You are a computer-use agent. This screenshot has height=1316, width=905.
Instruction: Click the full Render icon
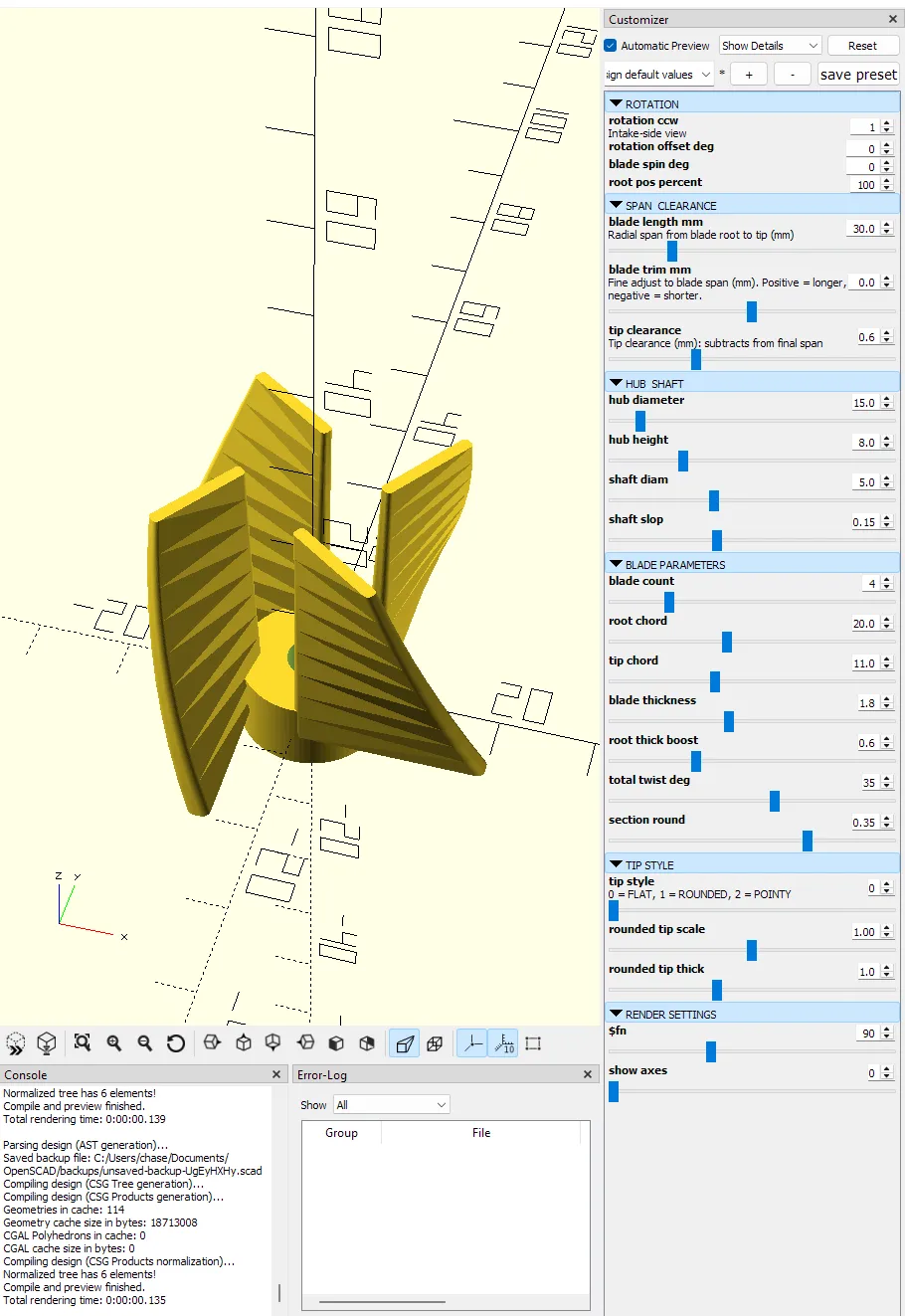[46, 1042]
